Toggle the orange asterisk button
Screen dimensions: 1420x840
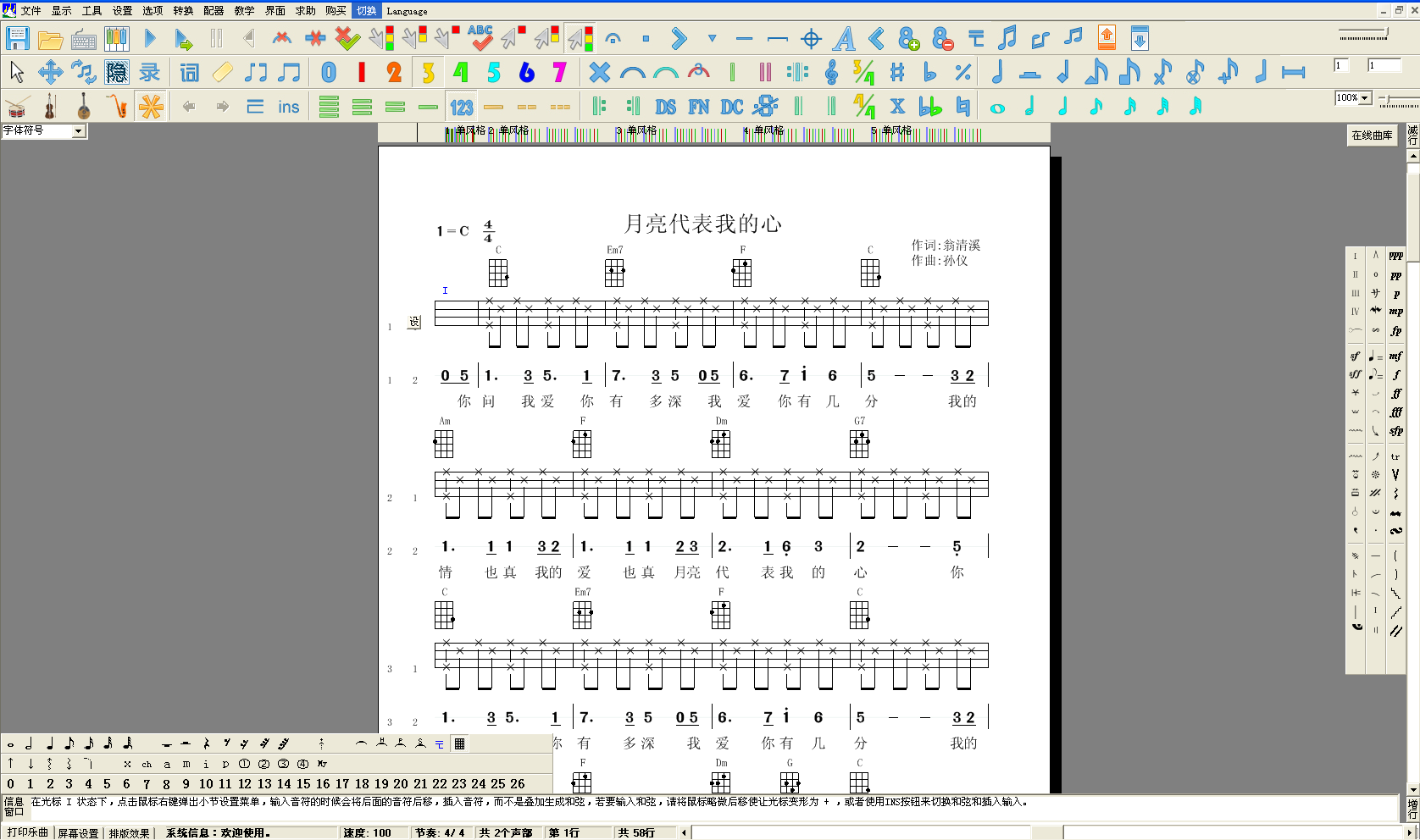tap(151, 107)
